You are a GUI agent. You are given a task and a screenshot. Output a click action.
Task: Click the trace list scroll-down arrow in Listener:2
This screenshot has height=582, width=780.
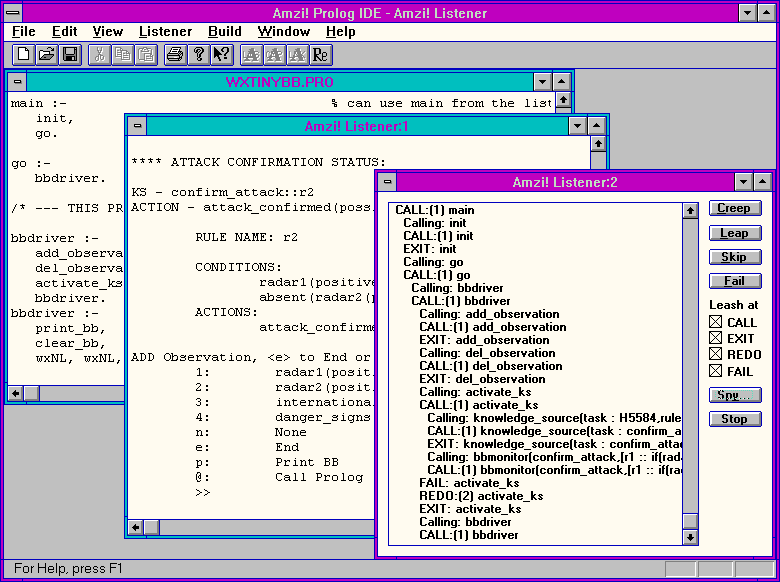coord(690,537)
